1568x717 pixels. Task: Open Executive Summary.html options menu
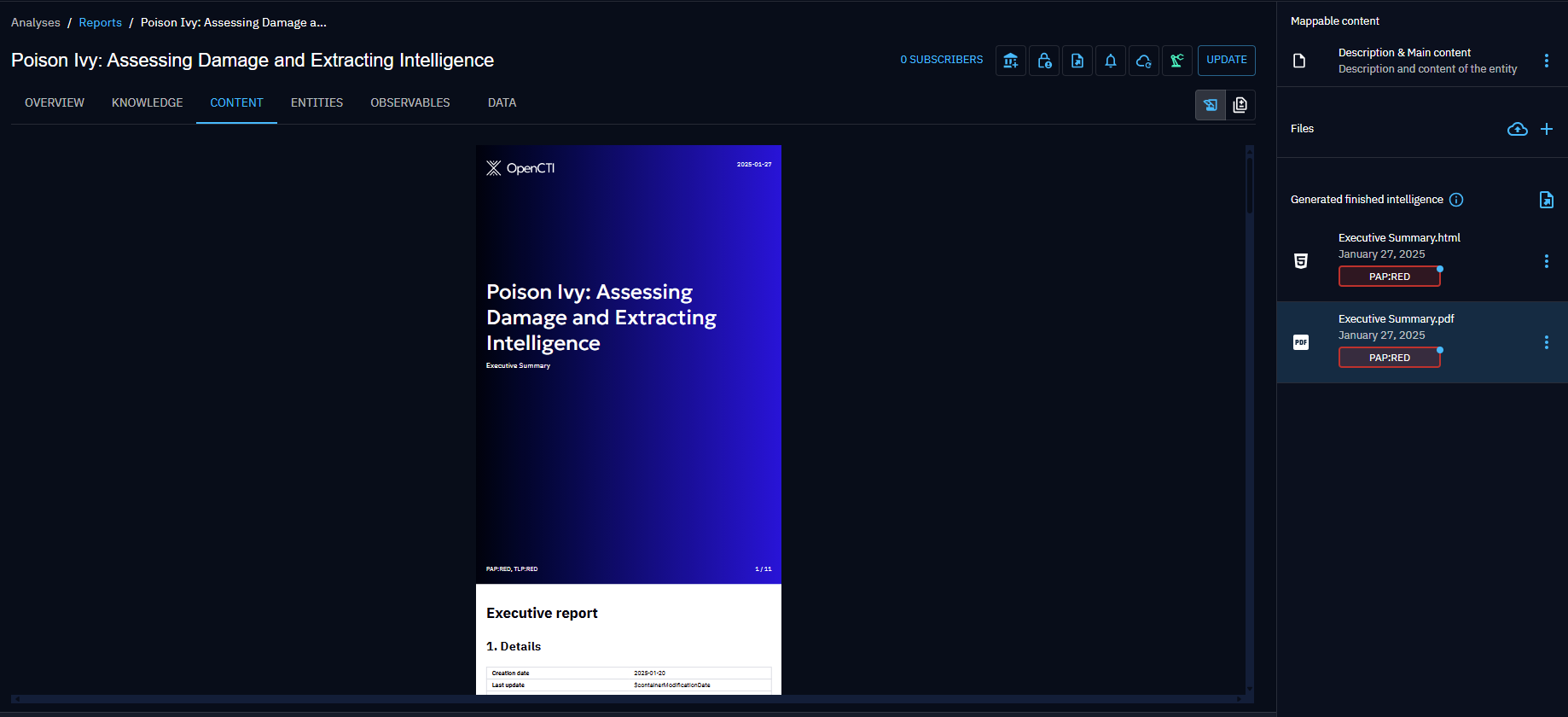(1547, 261)
